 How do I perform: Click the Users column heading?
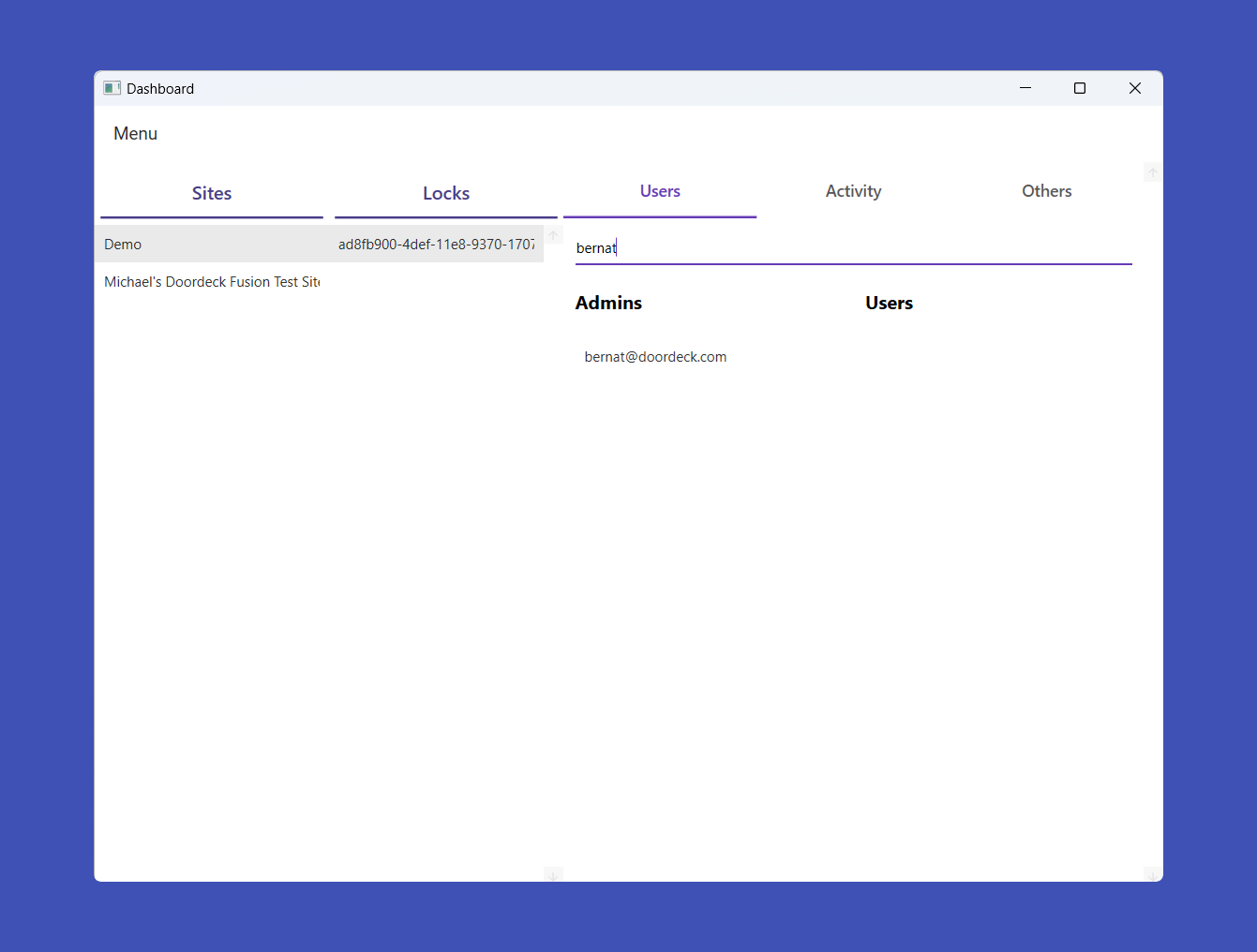click(889, 303)
